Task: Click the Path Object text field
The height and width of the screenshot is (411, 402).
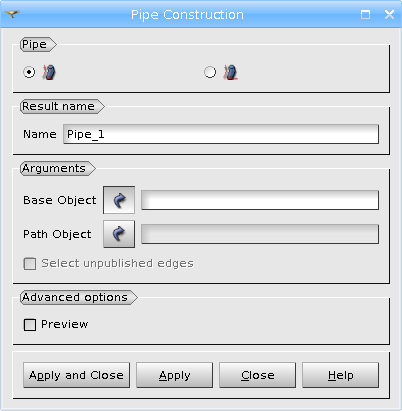Action: 260,234
